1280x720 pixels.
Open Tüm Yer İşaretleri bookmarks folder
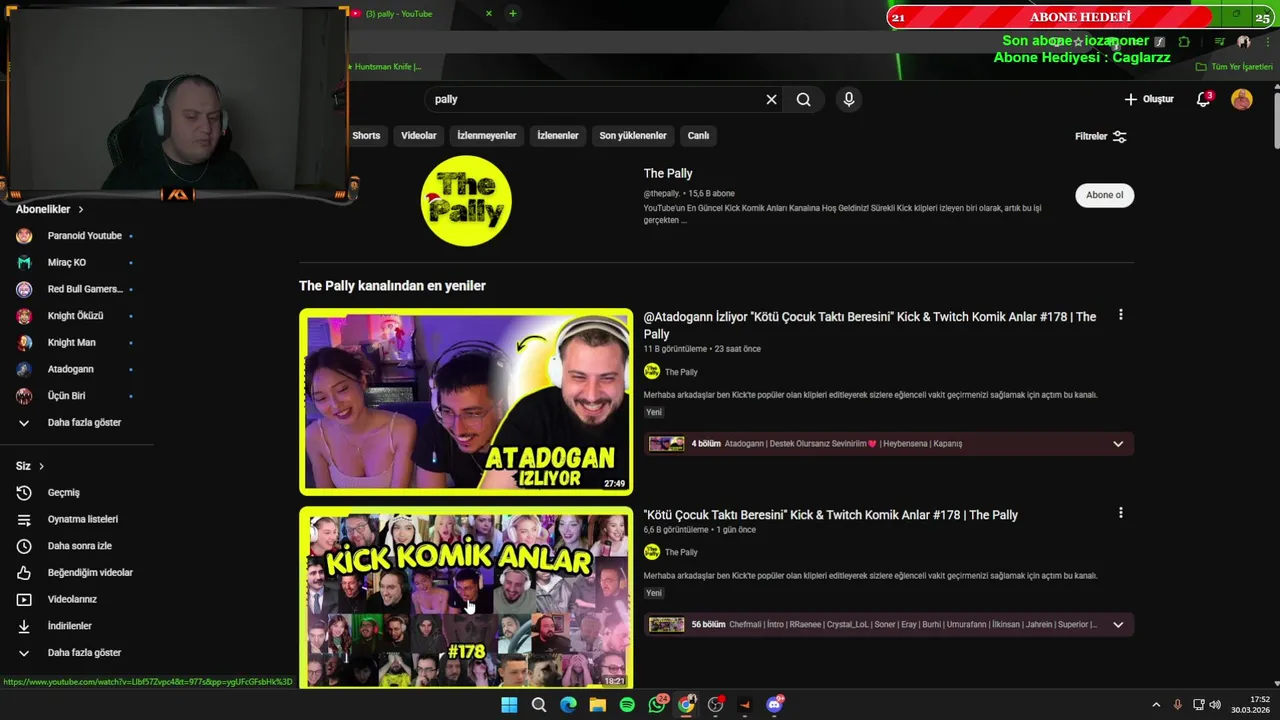coord(1234,67)
